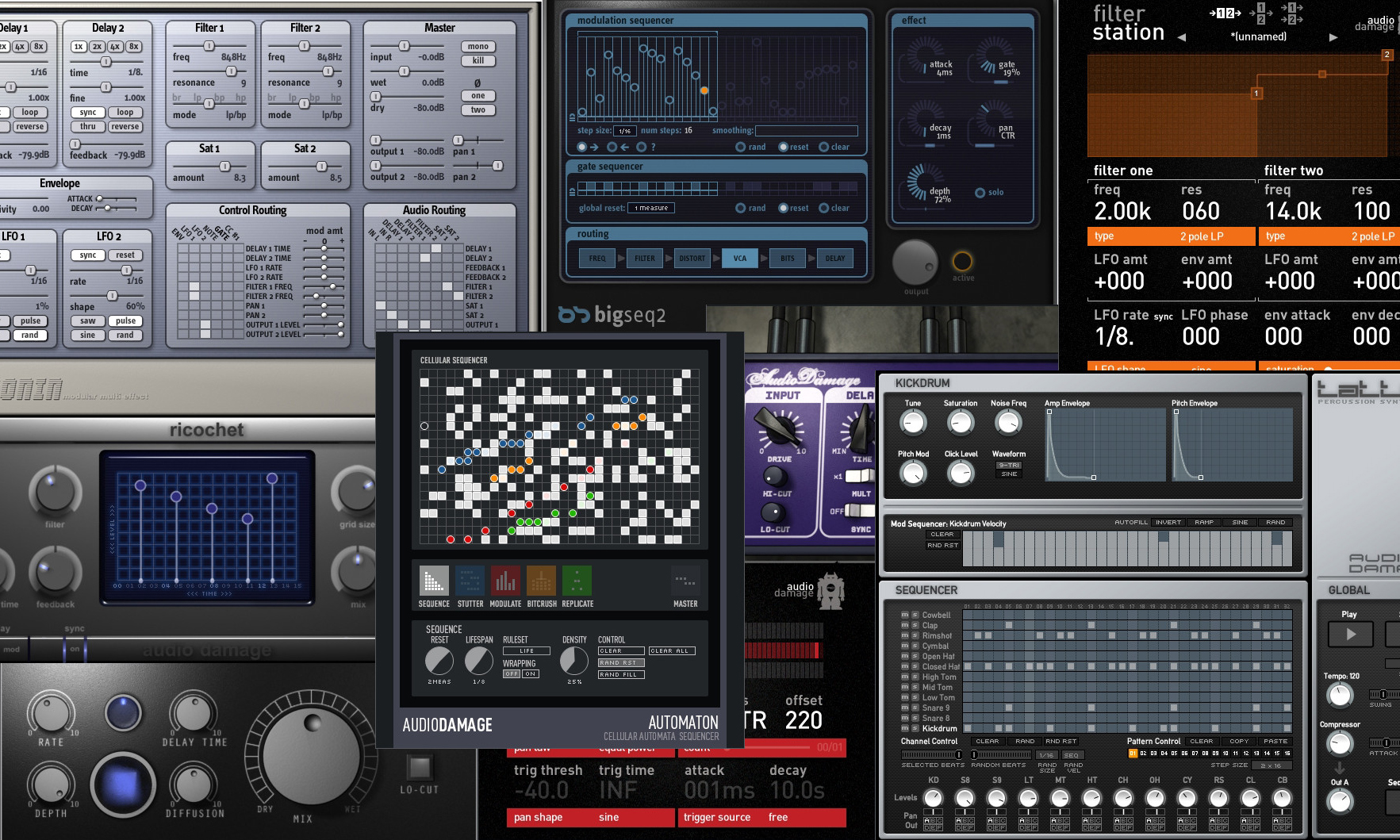Click COPY in Pattern Control
The height and width of the screenshot is (840, 1400).
tap(1239, 742)
